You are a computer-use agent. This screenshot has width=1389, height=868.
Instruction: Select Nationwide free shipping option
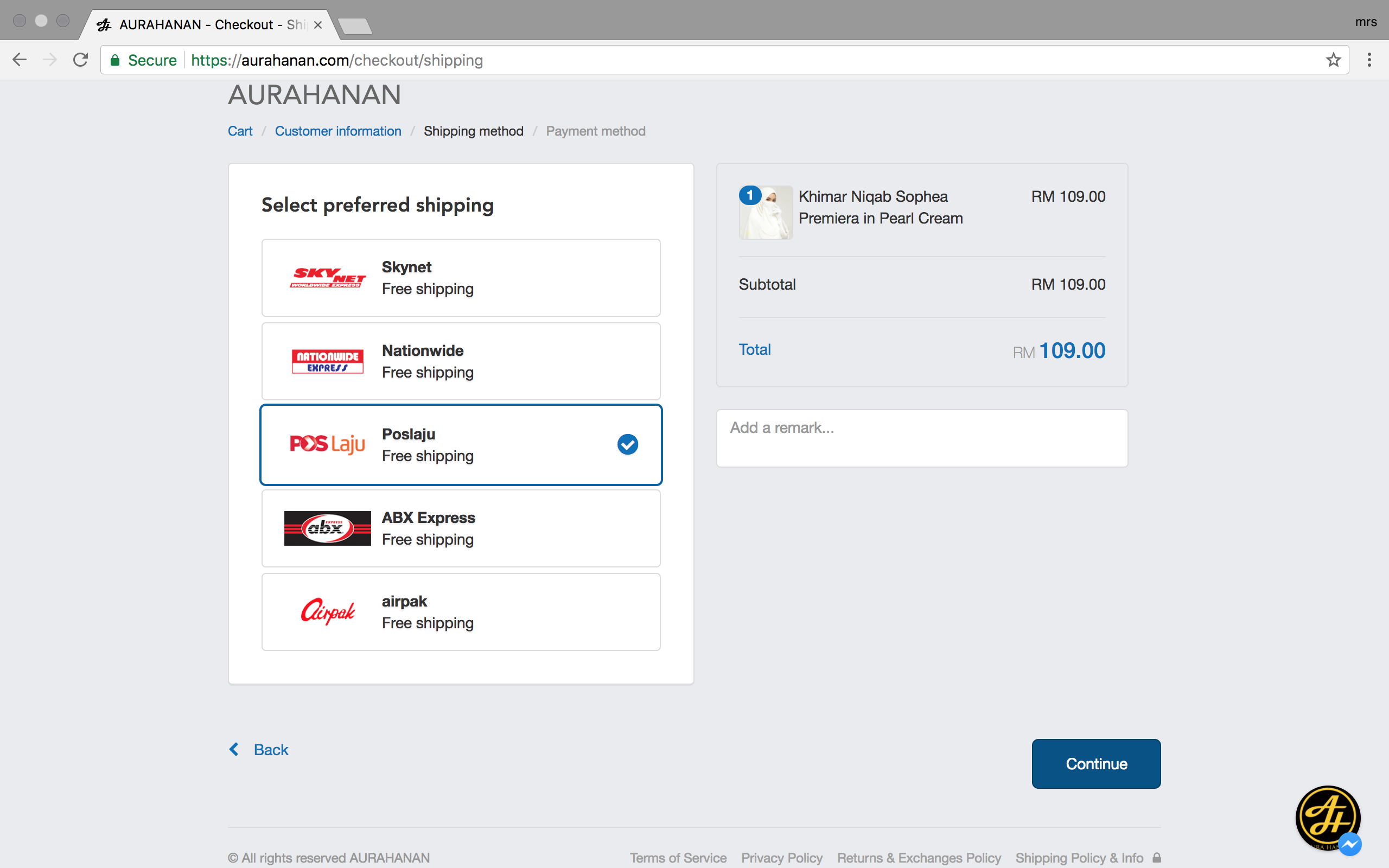point(461,361)
